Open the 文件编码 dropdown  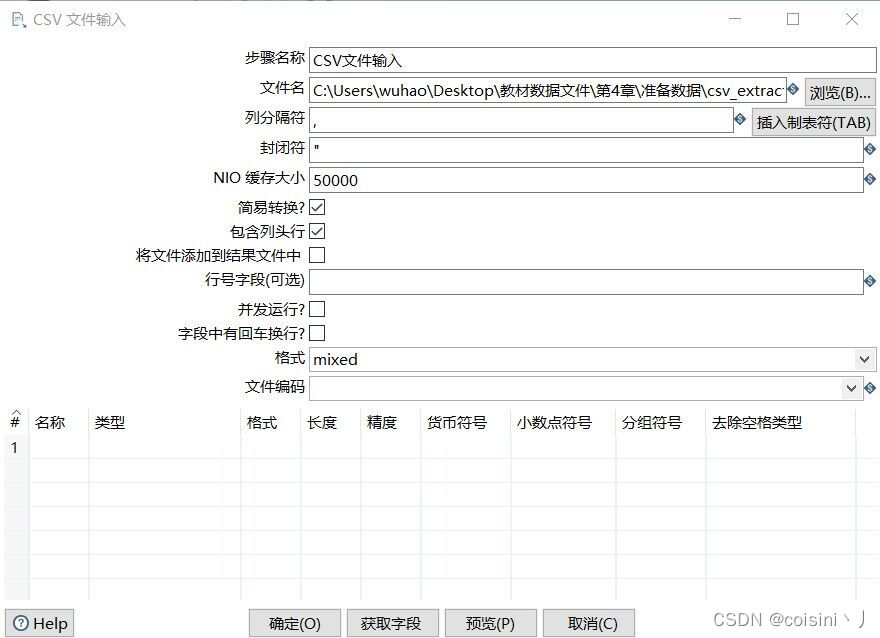[x=850, y=388]
